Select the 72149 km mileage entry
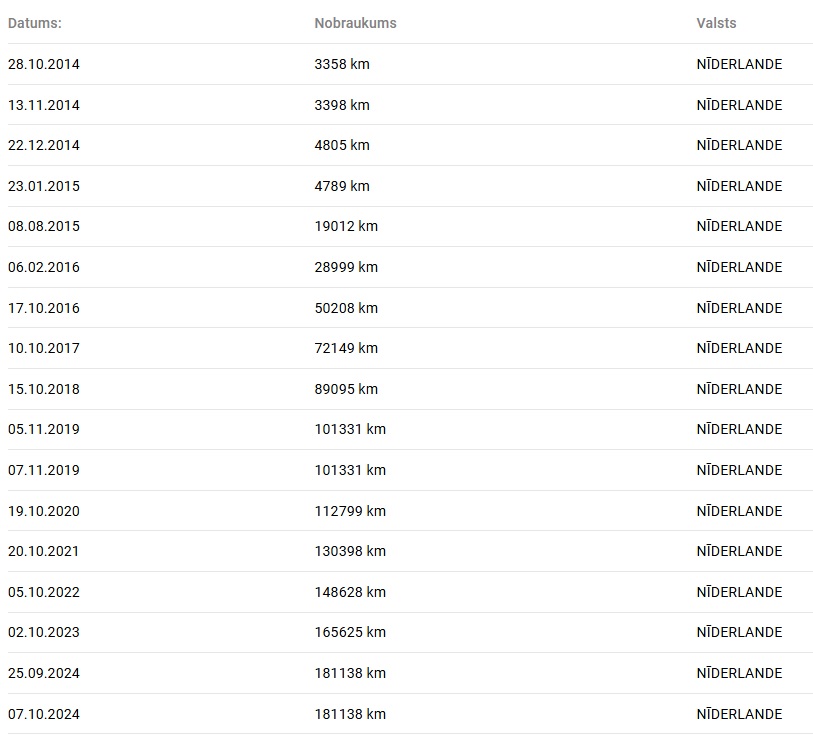This screenshot has height=737, width=813. tap(346, 348)
